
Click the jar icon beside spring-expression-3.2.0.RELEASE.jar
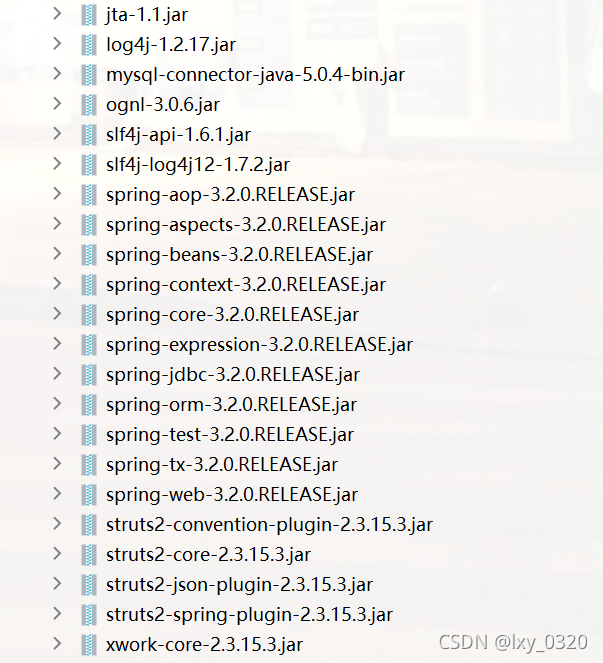89,345
